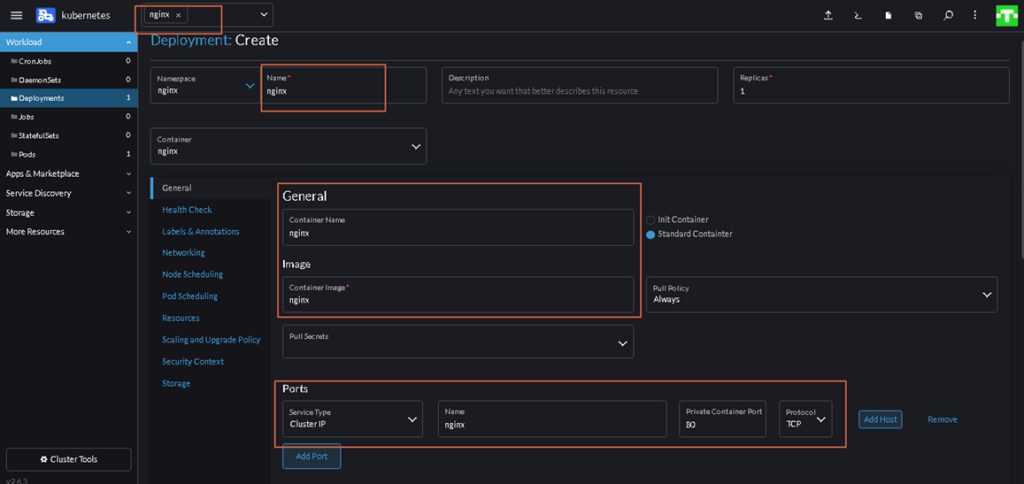Remove the nginx namespace filter tag
The width and height of the screenshot is (1024, 484).
pos(178,15)
